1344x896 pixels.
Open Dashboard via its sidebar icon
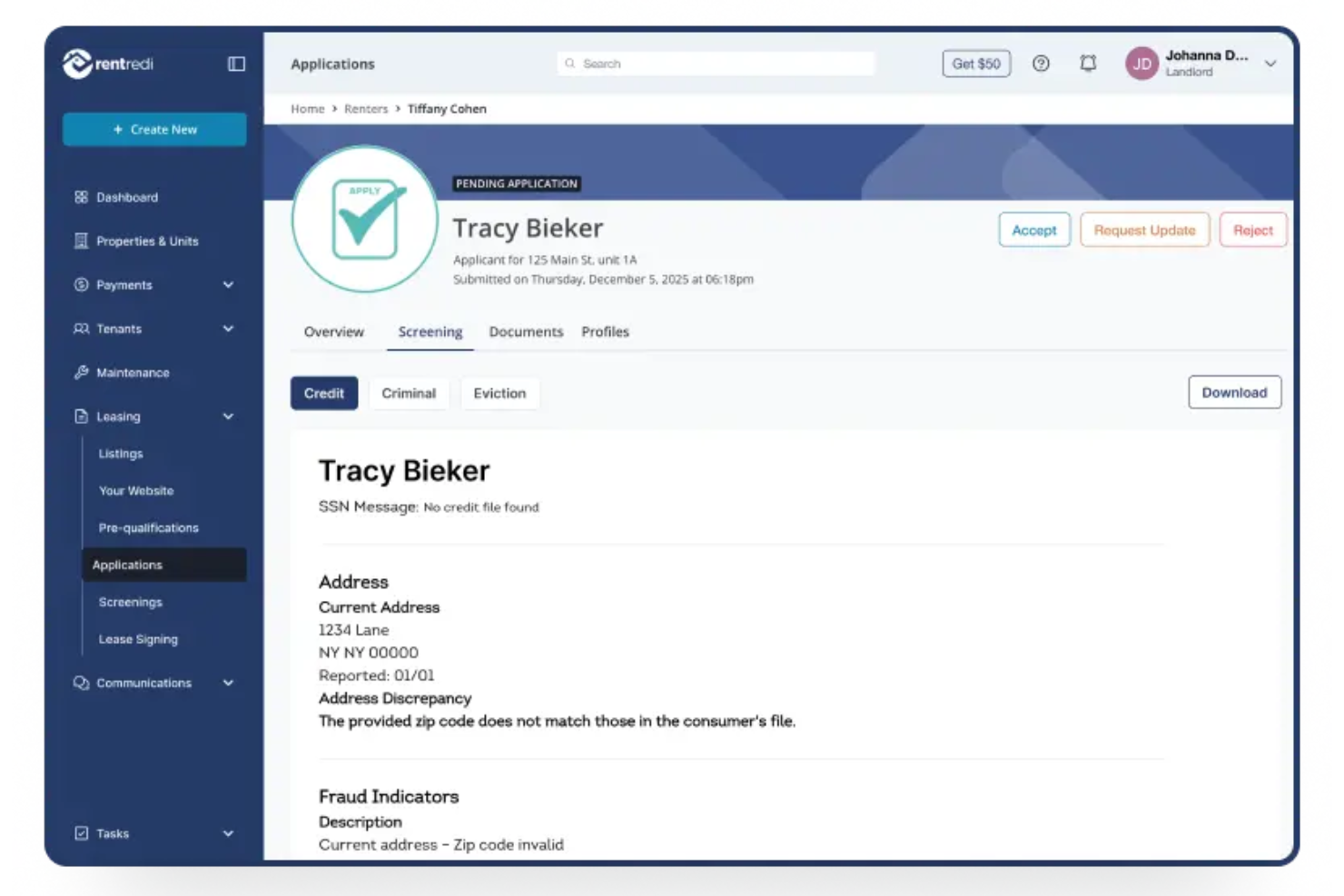click(80, 197)
